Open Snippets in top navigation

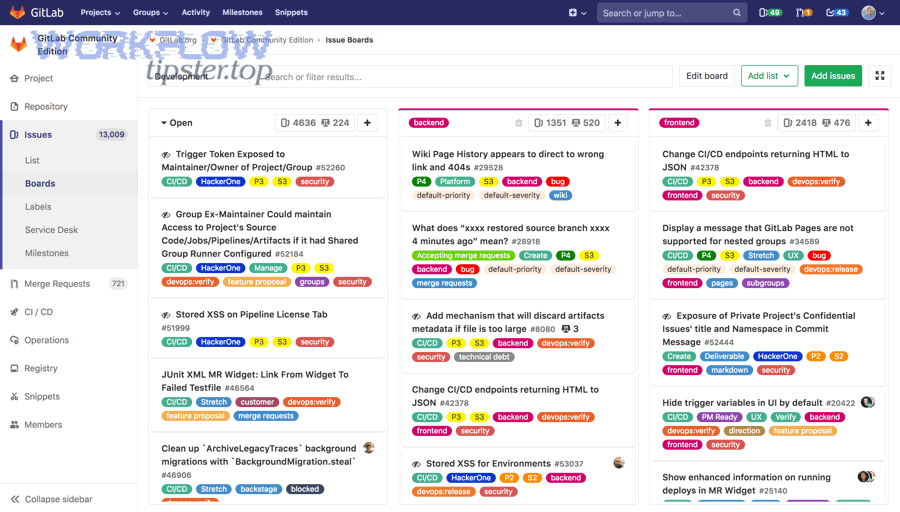[291, 13]
